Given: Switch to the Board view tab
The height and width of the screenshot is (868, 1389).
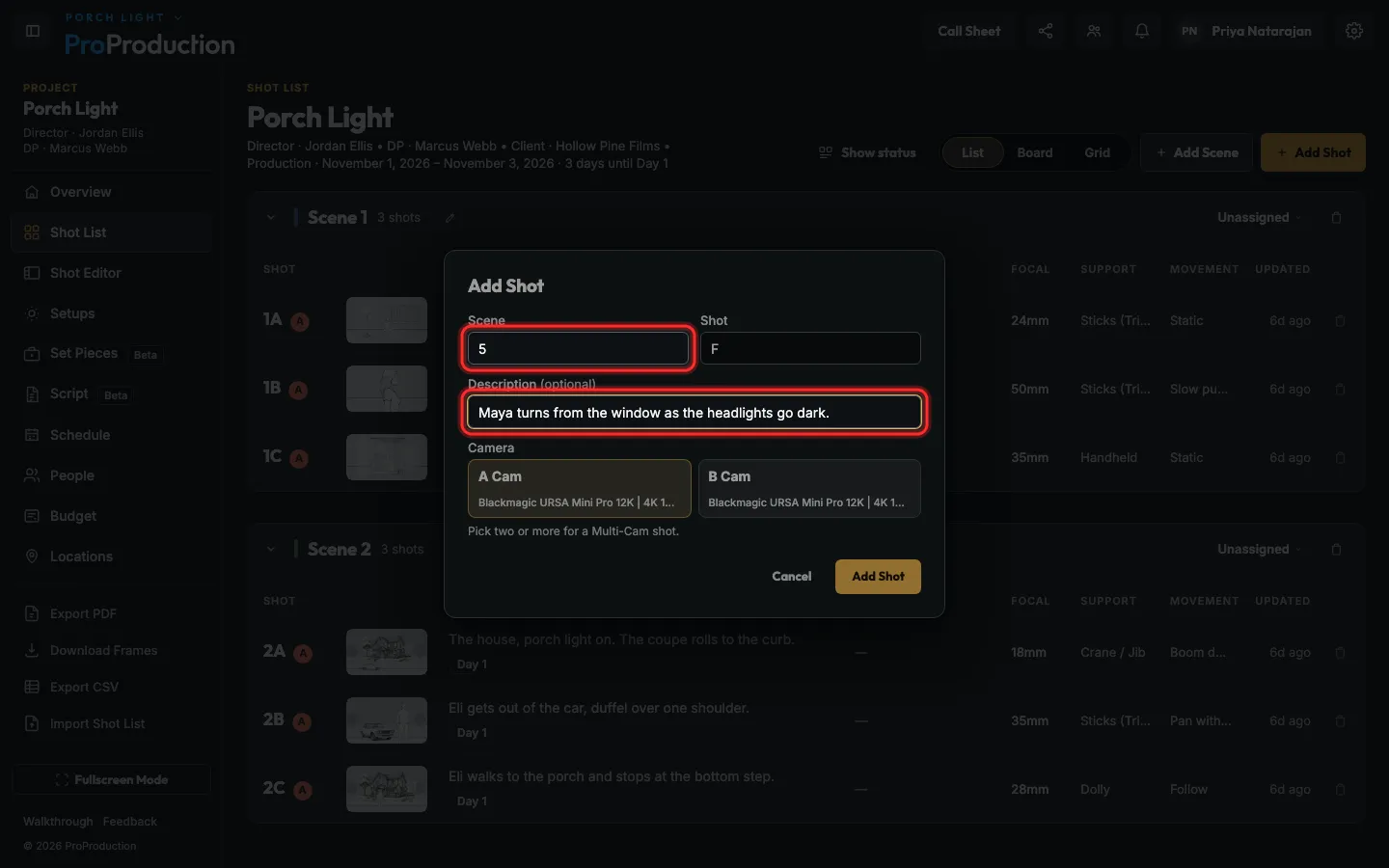Looking at the screenshot, I should tap(1035, 152).
